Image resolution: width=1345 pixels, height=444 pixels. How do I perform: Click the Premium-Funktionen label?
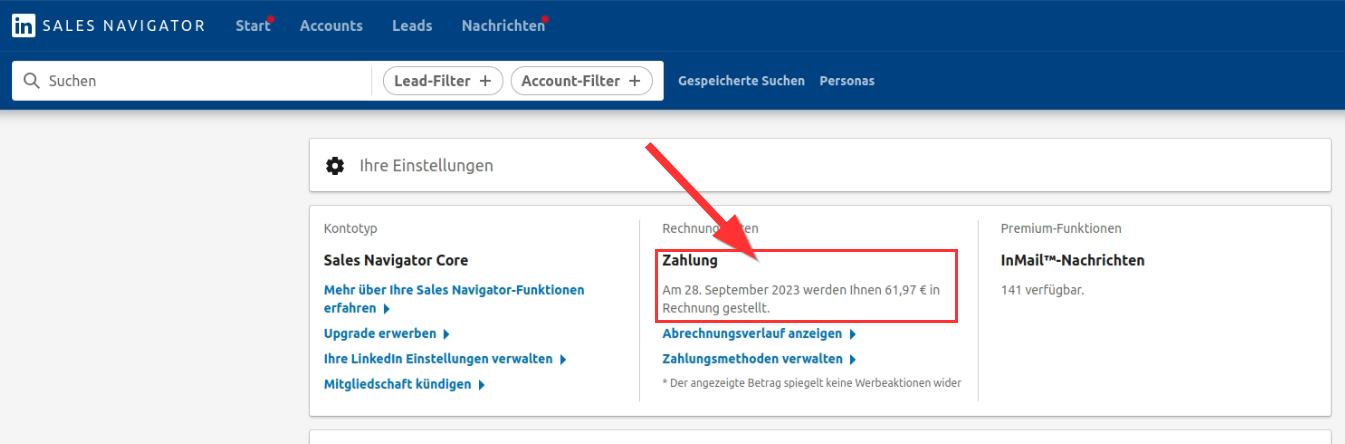1061,229
